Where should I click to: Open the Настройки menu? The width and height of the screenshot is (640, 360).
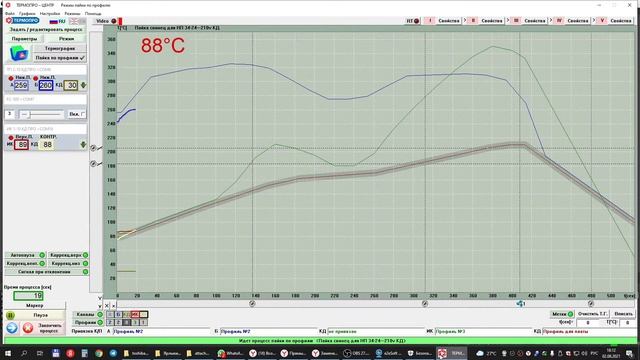(50, 13)
